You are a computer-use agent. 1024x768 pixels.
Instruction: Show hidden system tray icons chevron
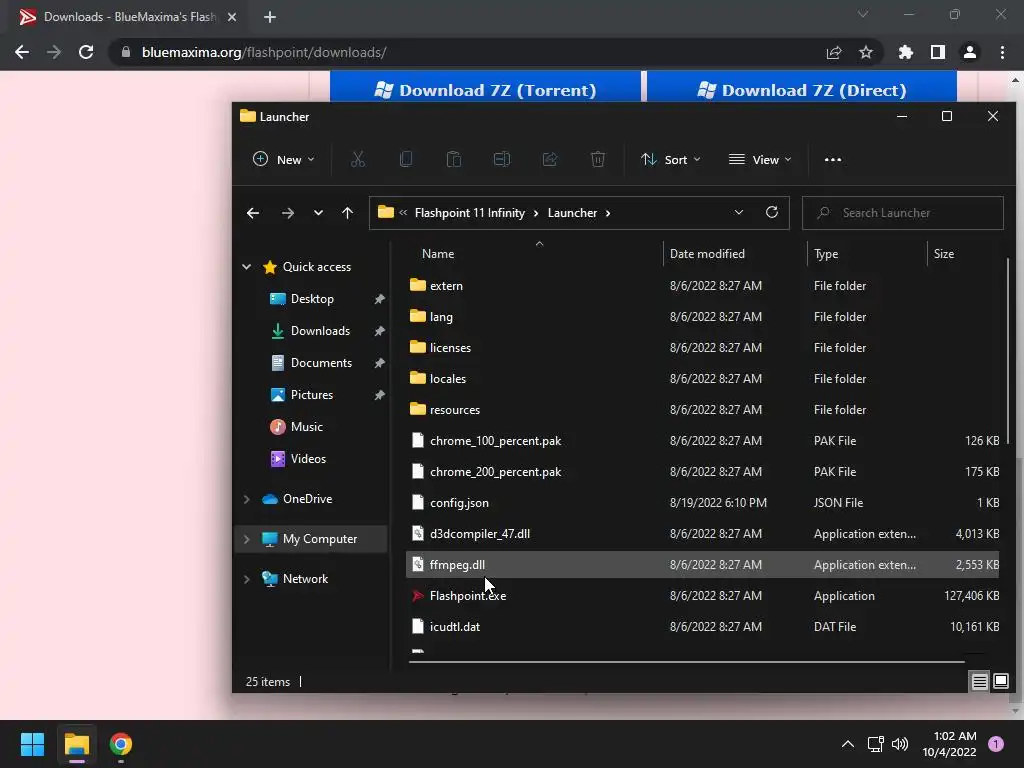848,744
